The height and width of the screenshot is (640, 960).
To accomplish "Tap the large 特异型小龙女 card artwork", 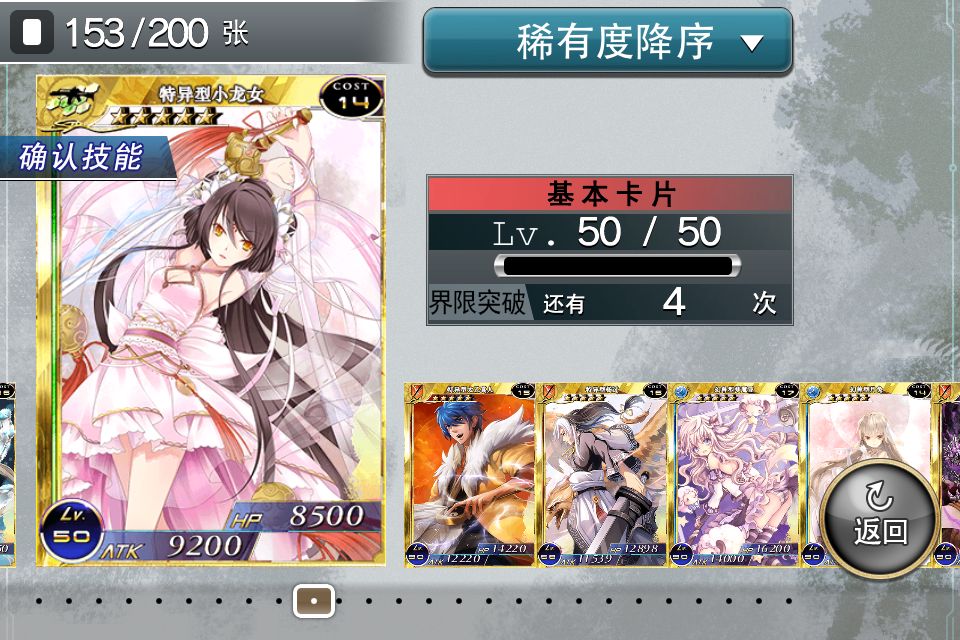I will [211, 320].
